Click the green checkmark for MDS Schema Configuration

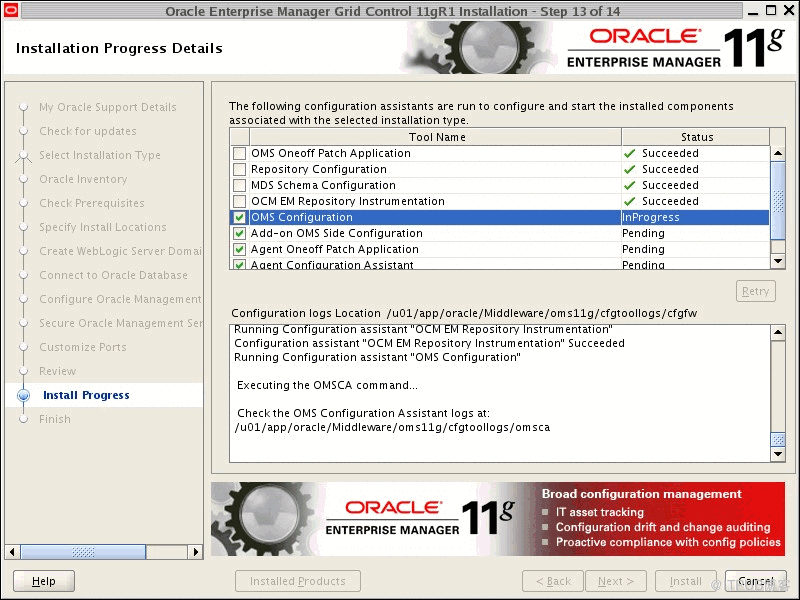(630, 185)
